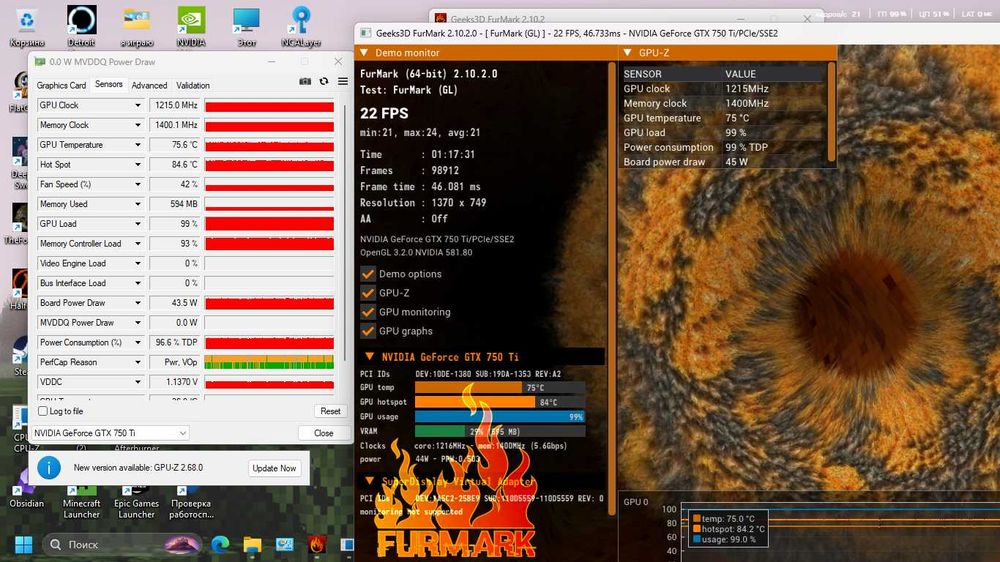Click the 1.1370 V VDDC value
Viewport: 1000px width, 562px height.
click(x=175, y=382)
